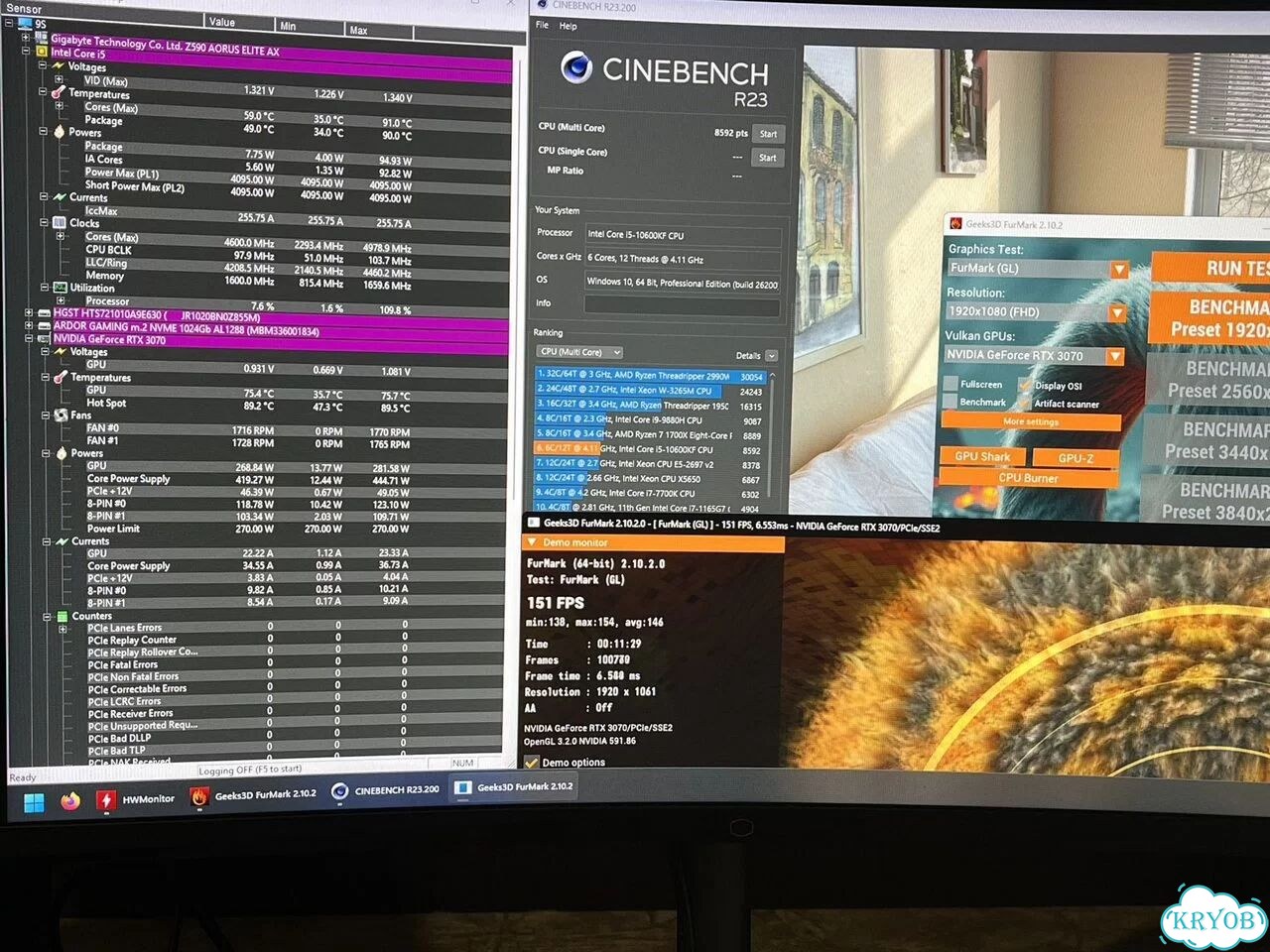Start the CPU (Single Core) test
The height and width of the screenshot is (952, 1270).
click(x=768, y=158)
